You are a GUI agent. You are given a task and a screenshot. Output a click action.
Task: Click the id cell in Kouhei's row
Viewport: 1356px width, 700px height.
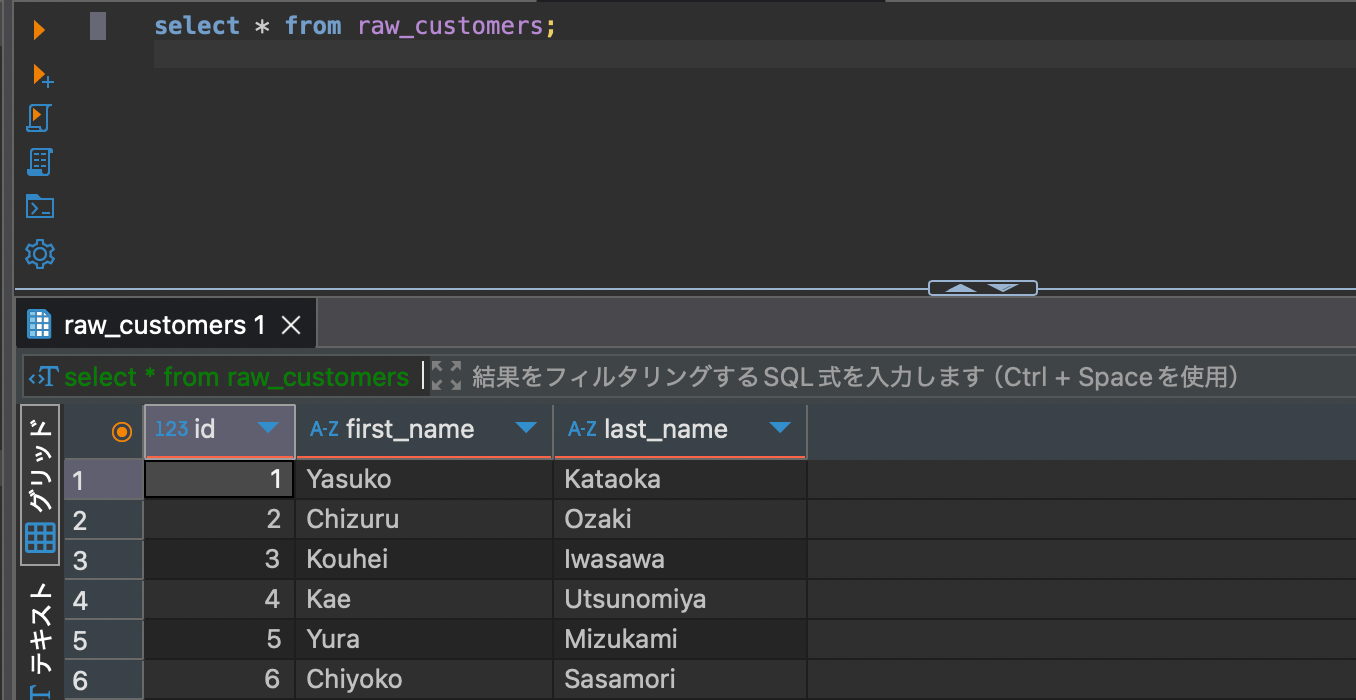click(220, 559)
